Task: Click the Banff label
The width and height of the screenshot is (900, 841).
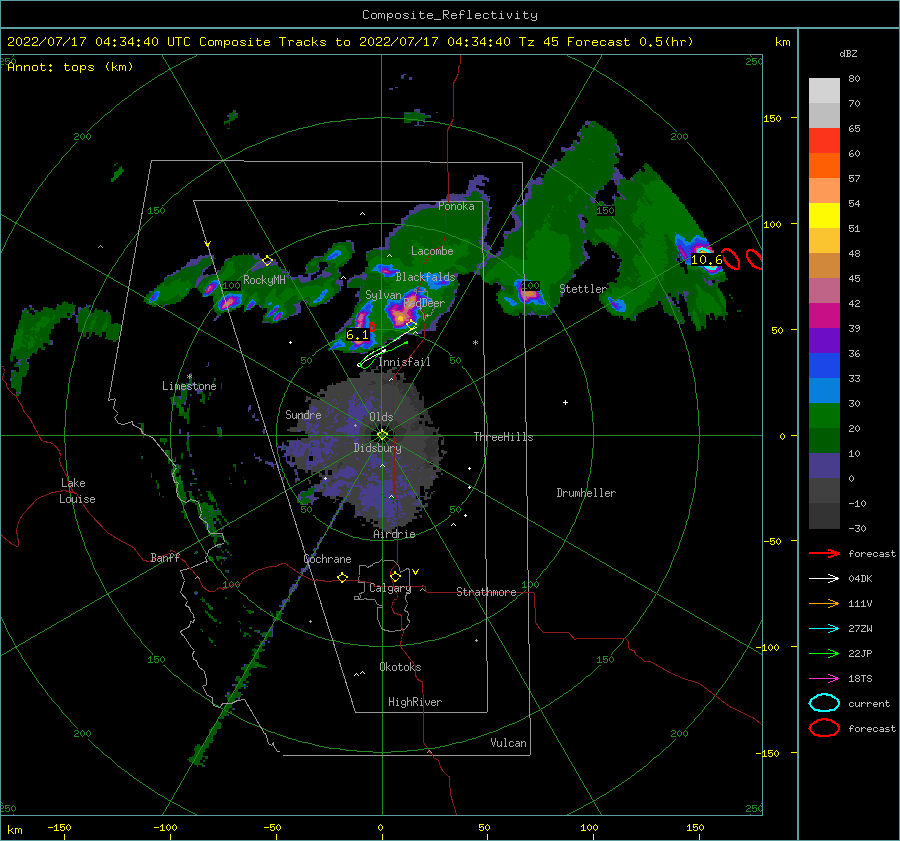Action: click(165, 557)
